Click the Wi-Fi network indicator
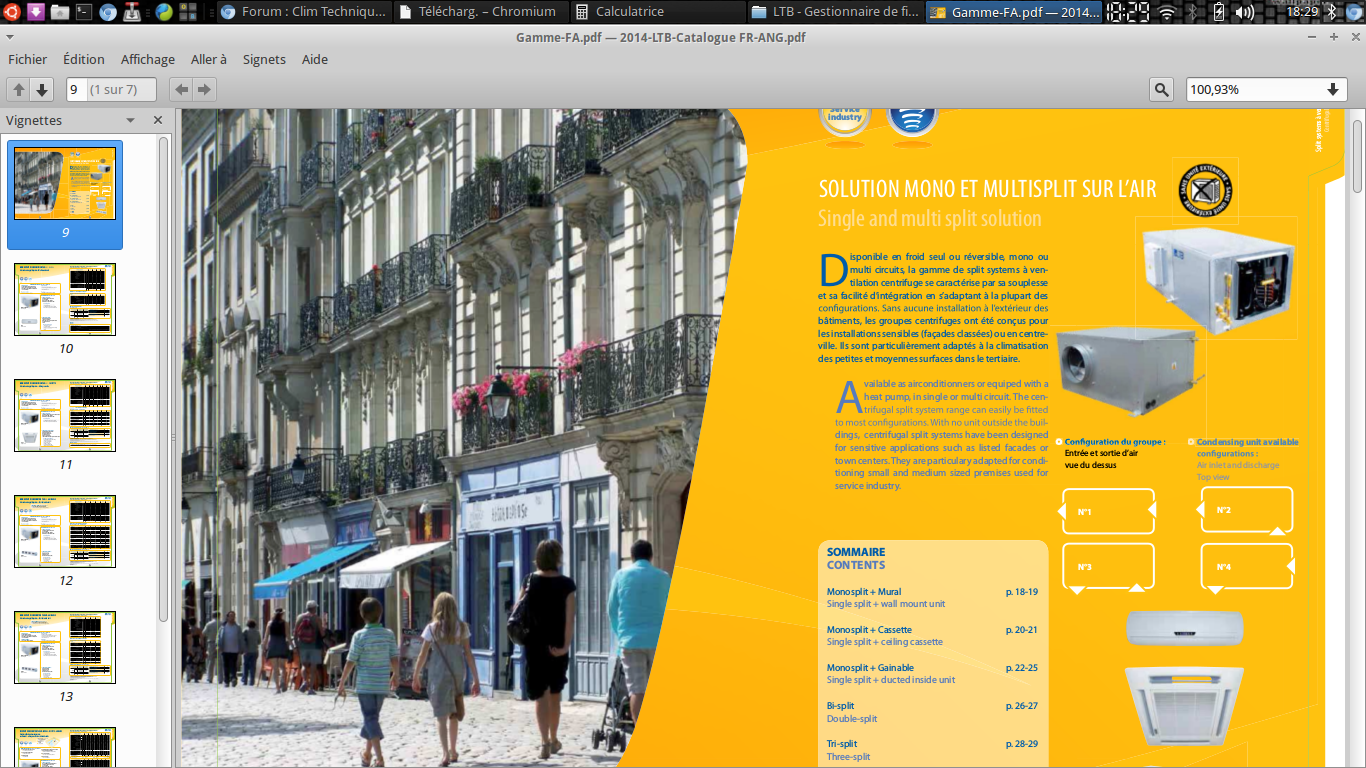The width and height of the screenshot is (1366, 768). coord(1166,12)
